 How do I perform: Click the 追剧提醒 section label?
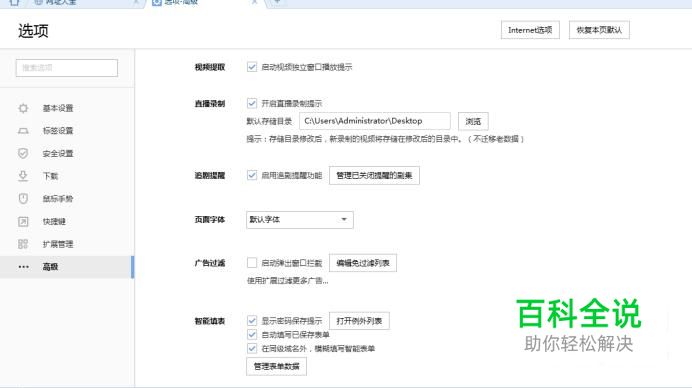click(210, 175)
